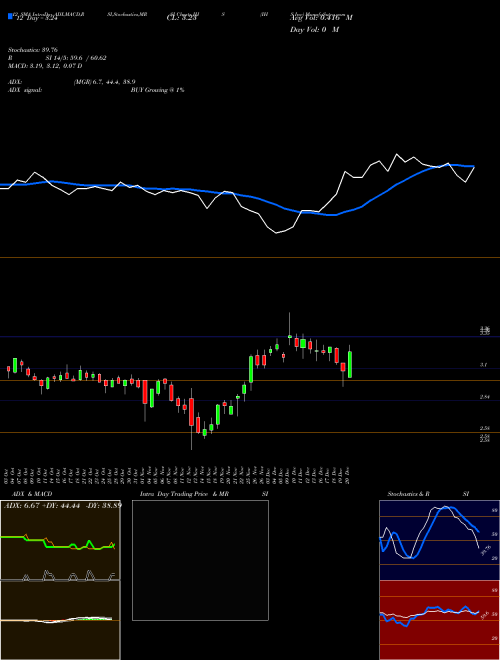Click the 'ADX & MACD' panel title

[x=32, y=494]
